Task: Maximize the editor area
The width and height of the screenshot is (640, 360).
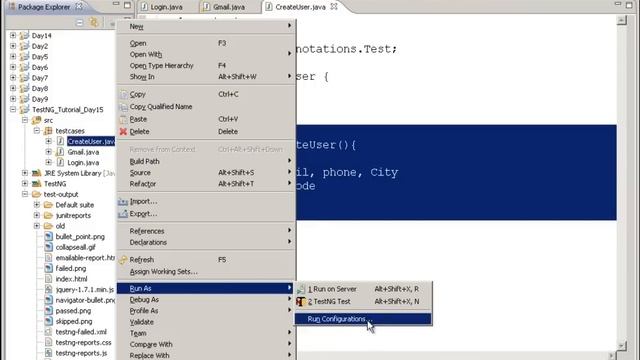Action: (x=629, y=5)
